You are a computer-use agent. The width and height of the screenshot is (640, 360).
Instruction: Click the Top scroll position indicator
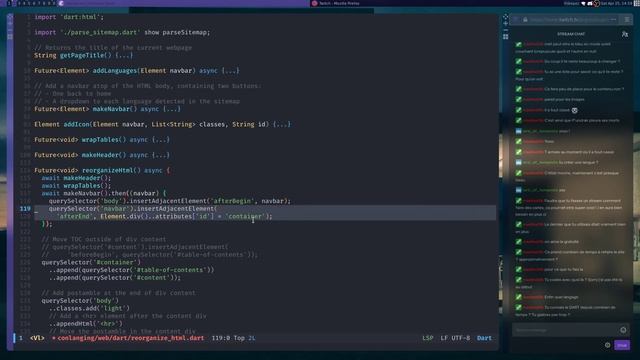point(239,338)
